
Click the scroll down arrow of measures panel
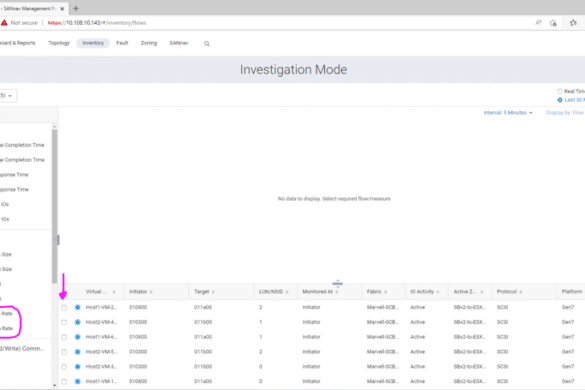pos(54,385)
